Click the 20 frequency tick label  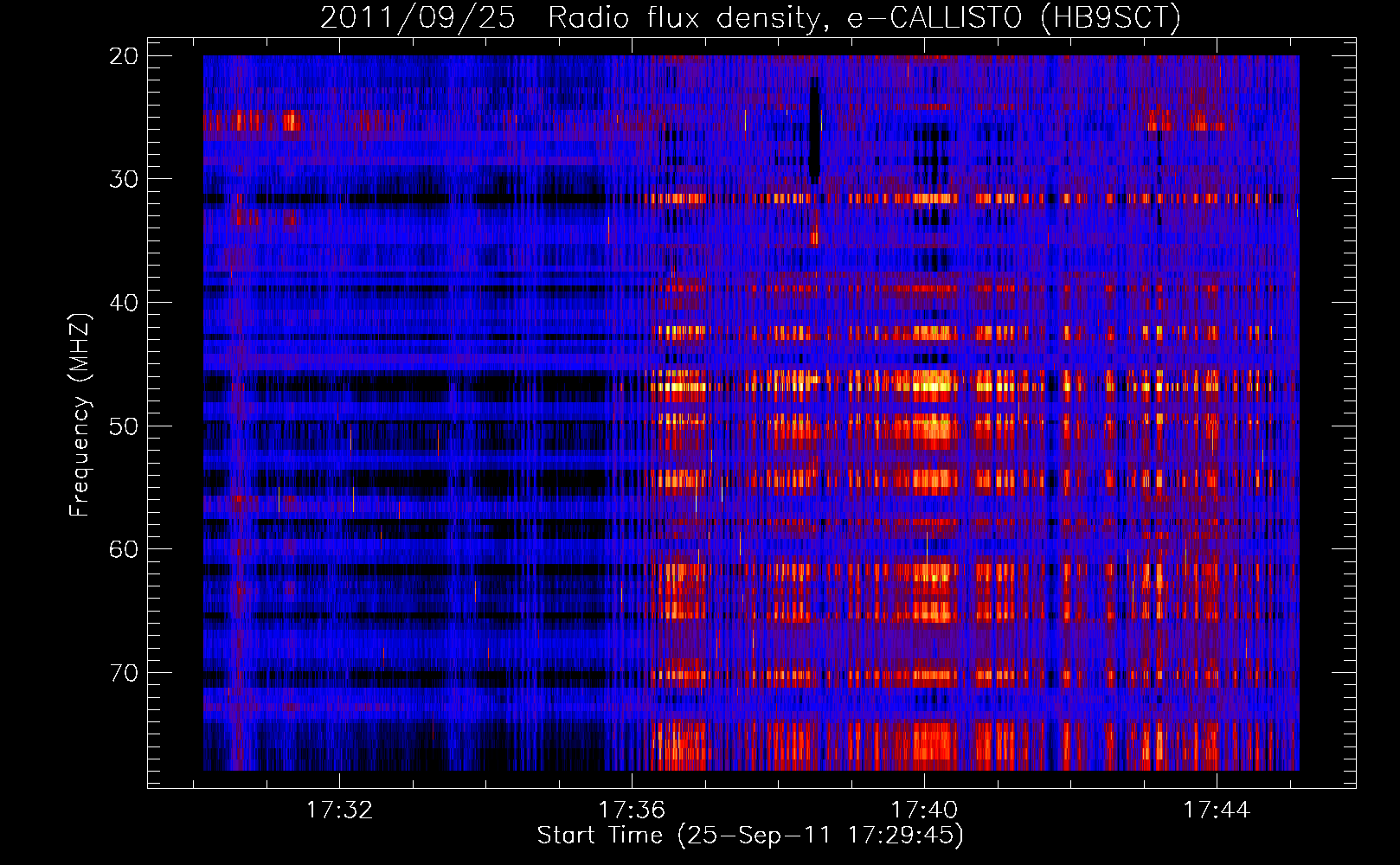(125, 56)
